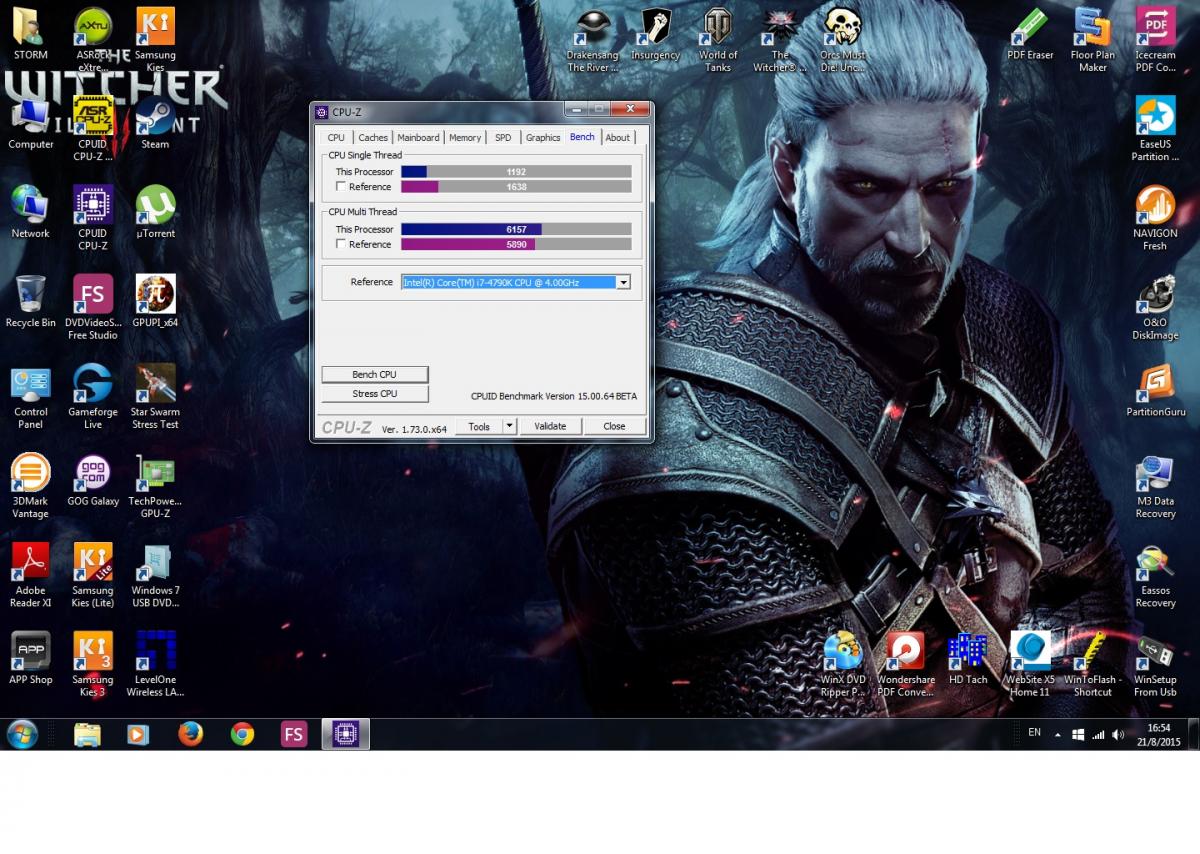Show the About tab
The image size is (1200, 854).
[x=618, y=138]
